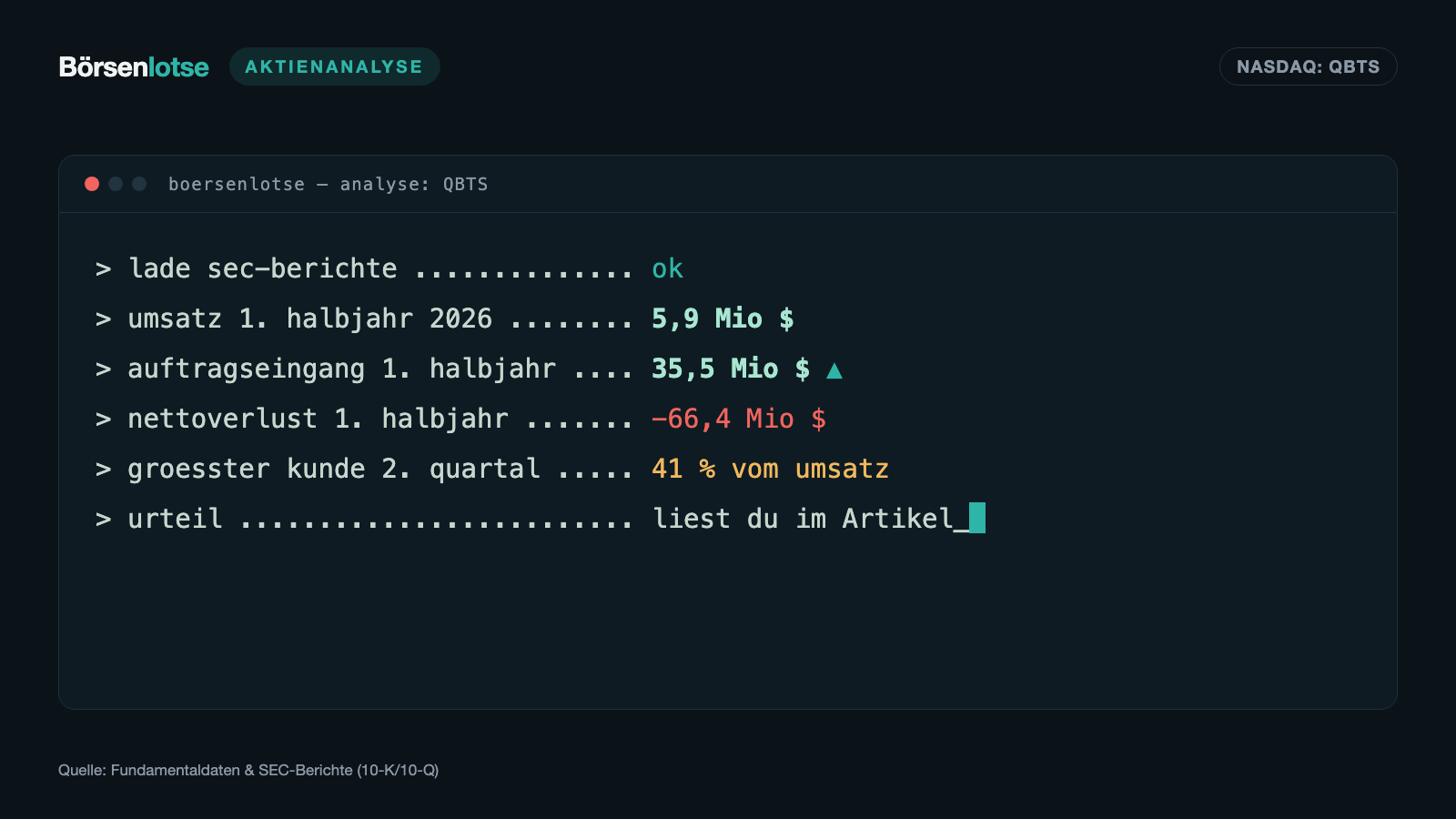The image size is (1456, 819).
Task: Open the NASDAQ: QBTS ticker pill
Action: coord(1308,66)
